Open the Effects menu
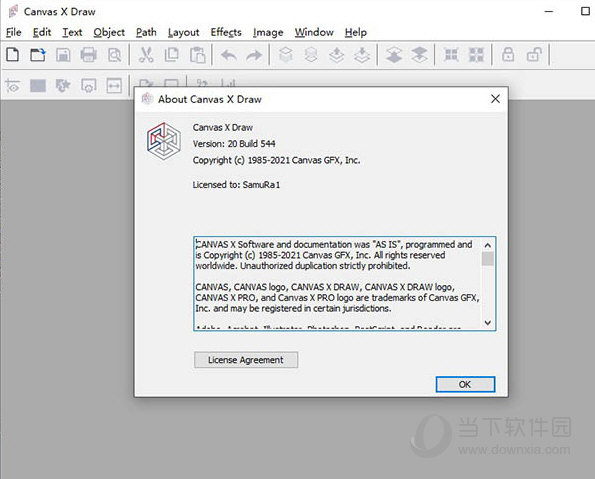The image size is (595, 479). [226, 32]
